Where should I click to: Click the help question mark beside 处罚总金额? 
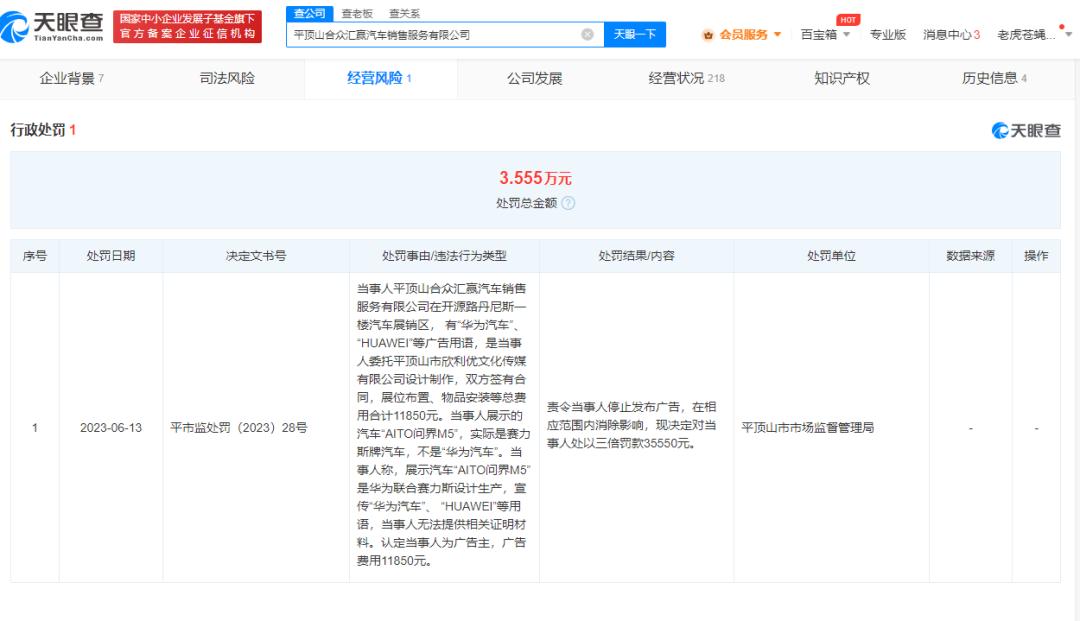tap(569, 203)
